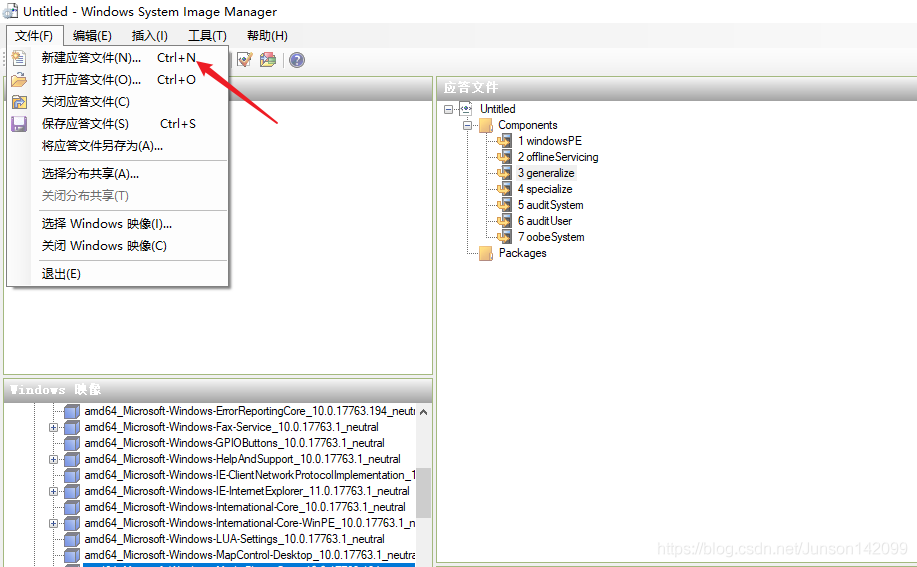Click the 1 windowsPE pass icon
This screenshot has width=917, height=567.
[x=505, y=141]
